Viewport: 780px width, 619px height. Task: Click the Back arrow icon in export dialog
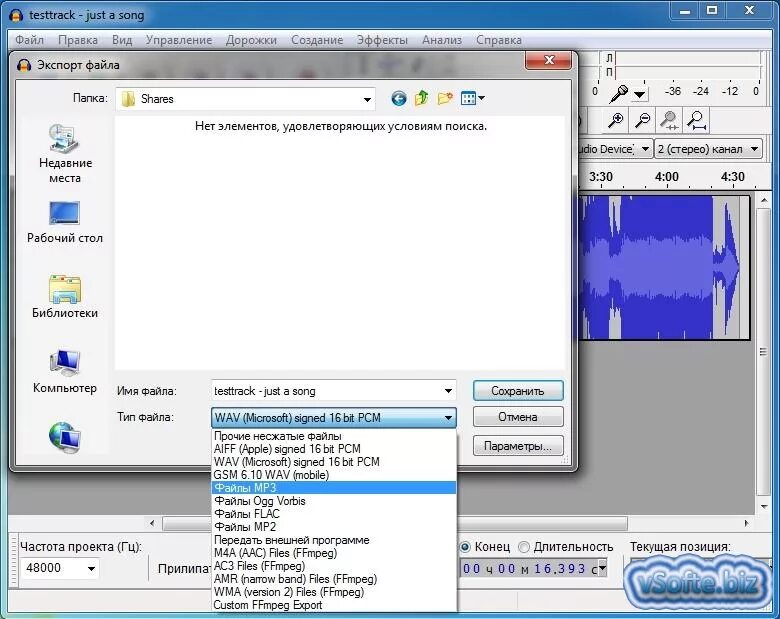[x=398, y=99]
